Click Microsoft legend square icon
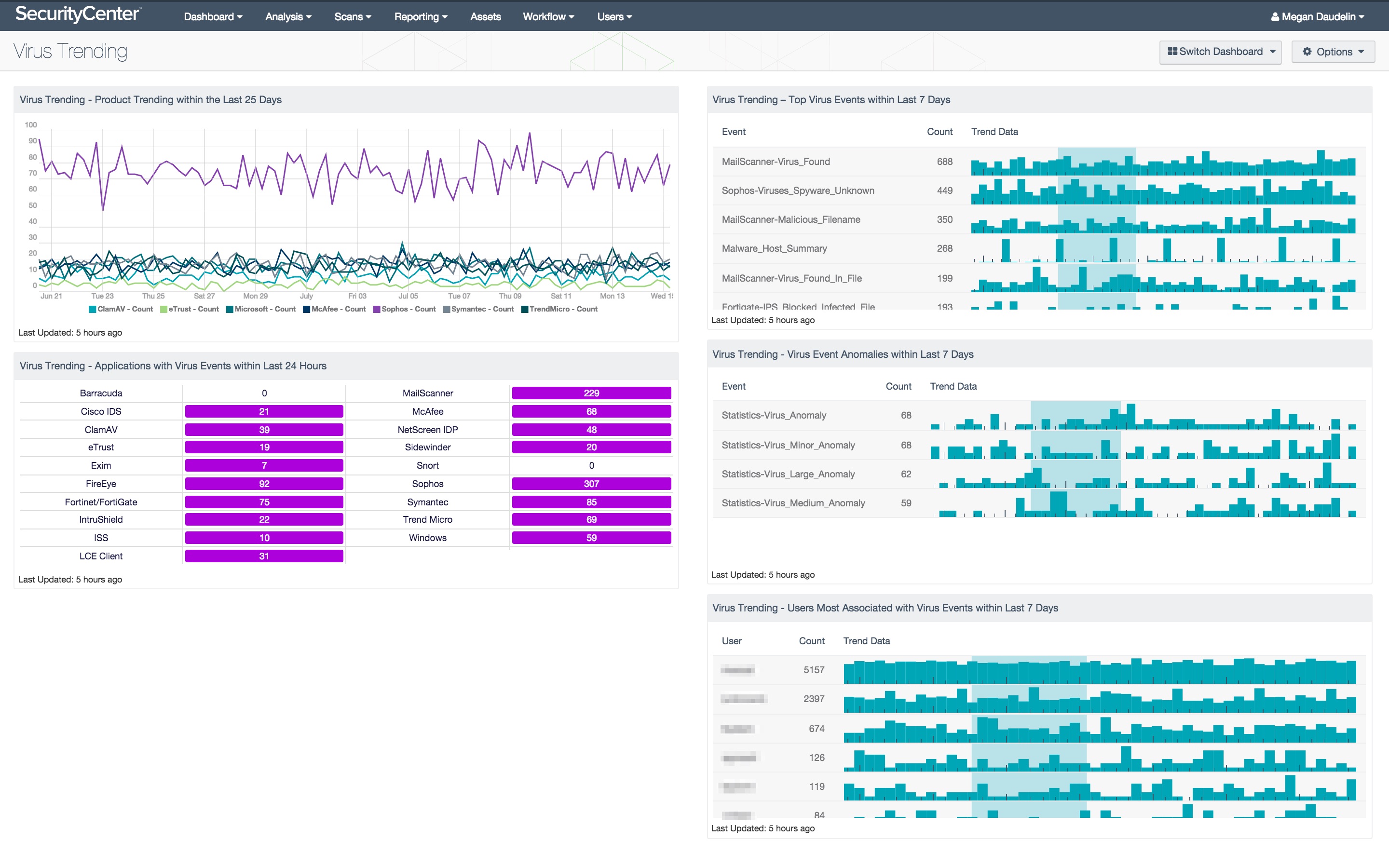The image size is (1389, 868). 230,310
